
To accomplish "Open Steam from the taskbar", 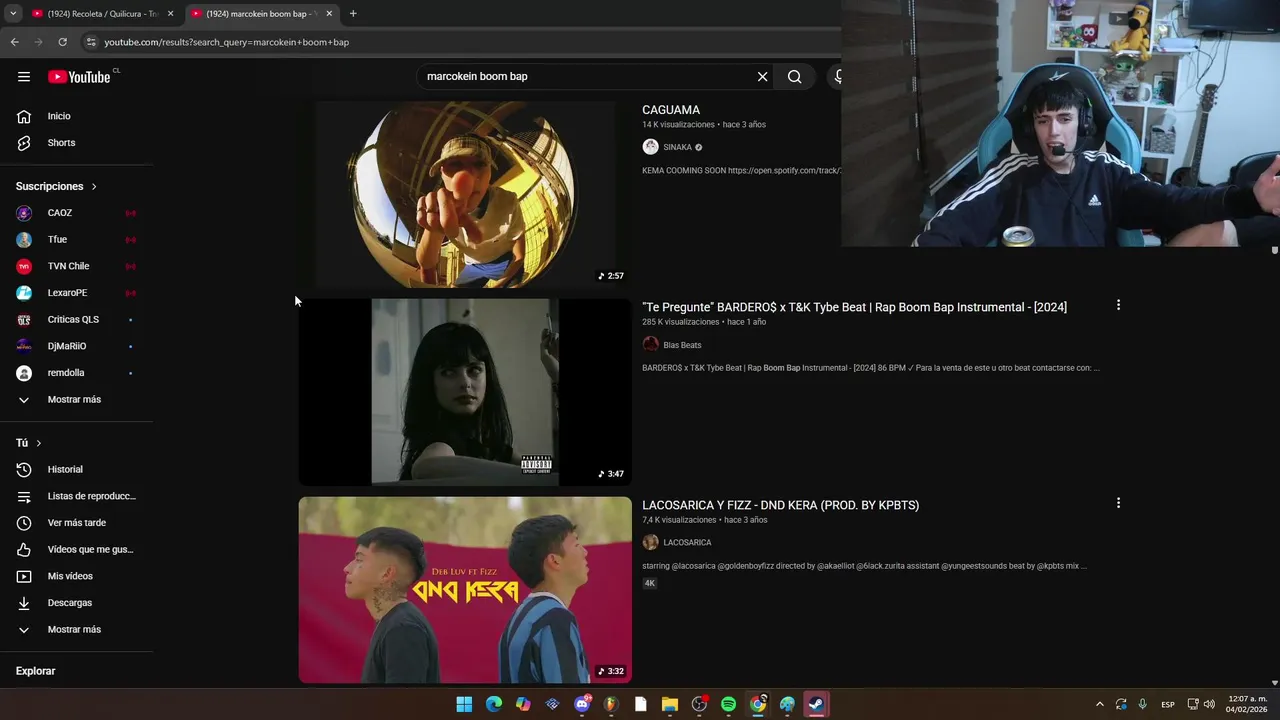I will point(816,704).
